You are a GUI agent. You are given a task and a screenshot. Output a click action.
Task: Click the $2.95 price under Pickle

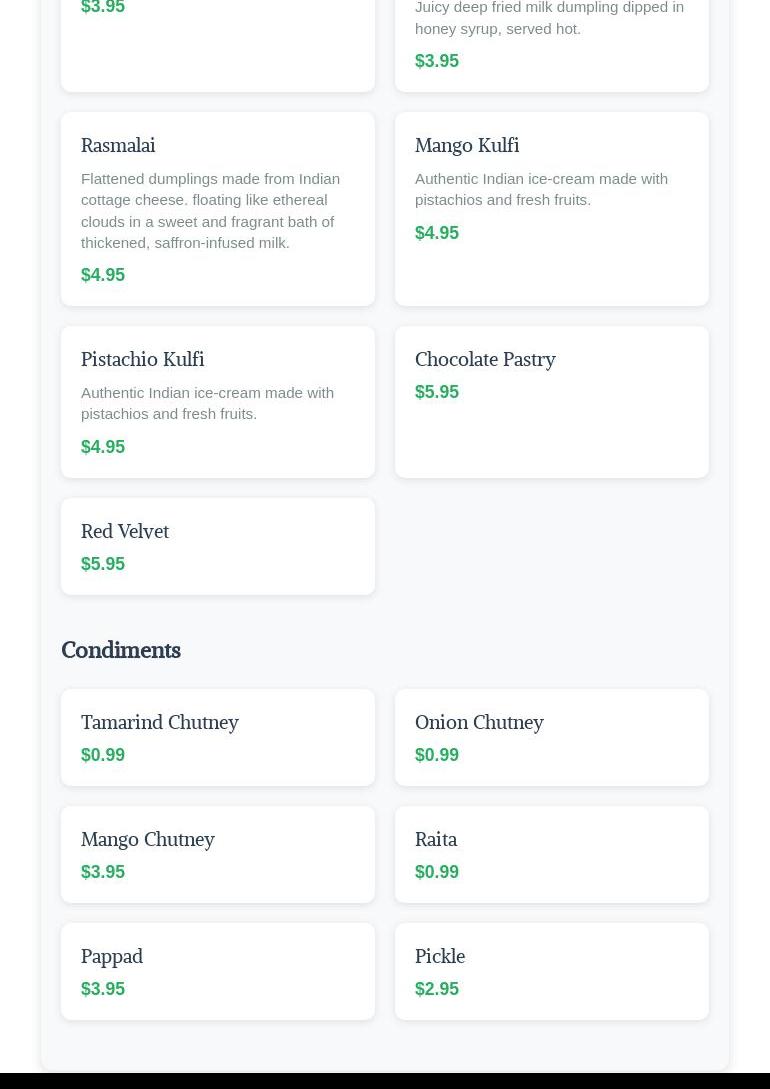pos(437,989)
